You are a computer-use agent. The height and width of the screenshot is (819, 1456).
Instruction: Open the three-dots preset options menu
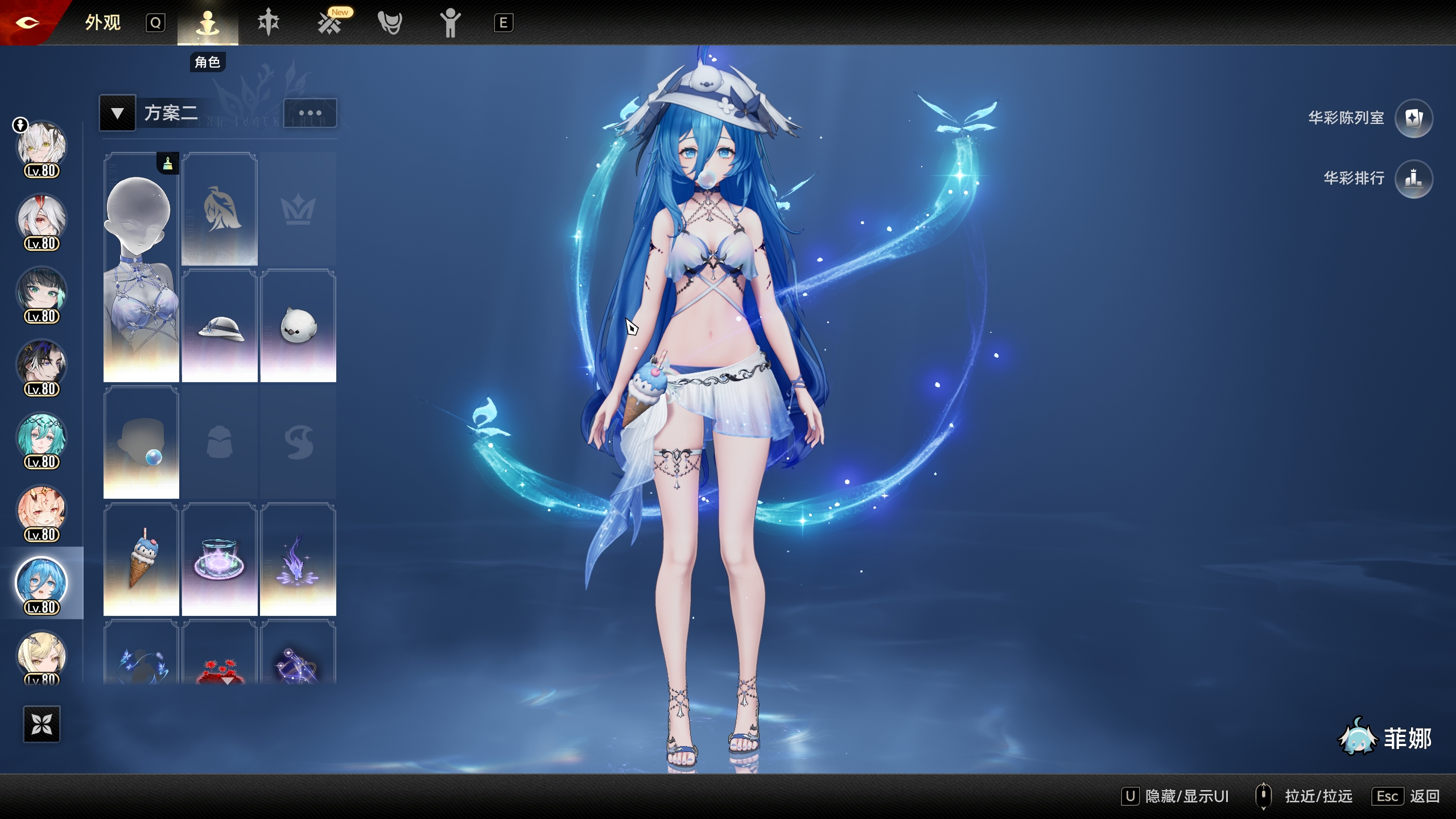click(x=310, y=113)
